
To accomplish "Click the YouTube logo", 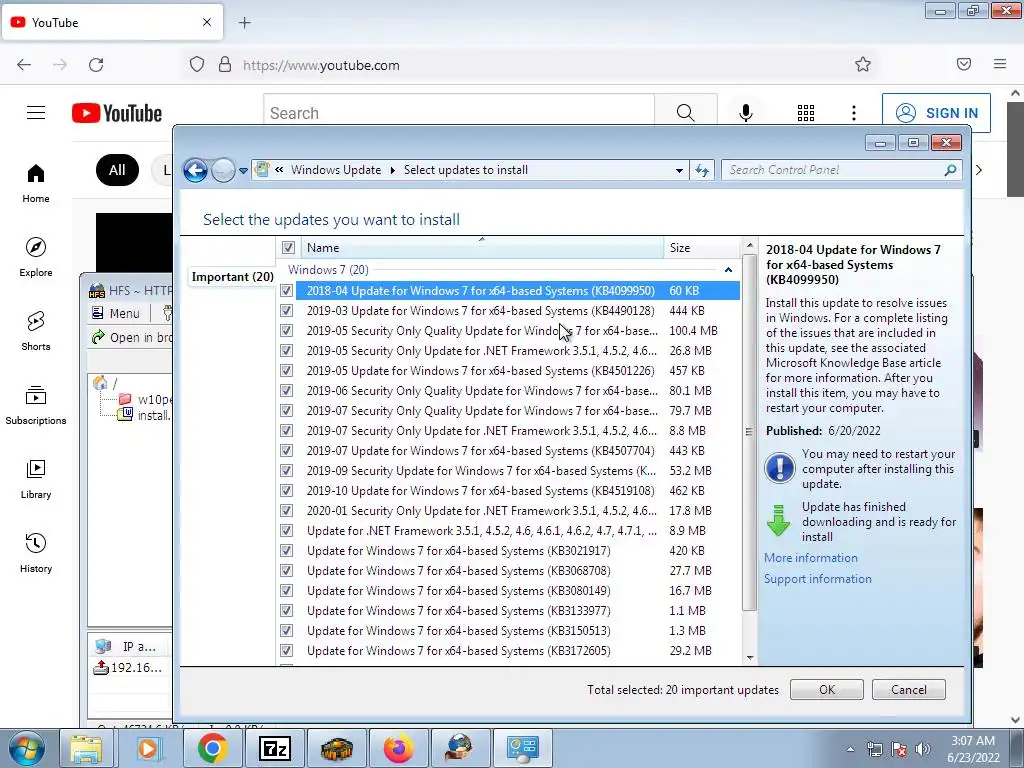I will pos(117,113).
